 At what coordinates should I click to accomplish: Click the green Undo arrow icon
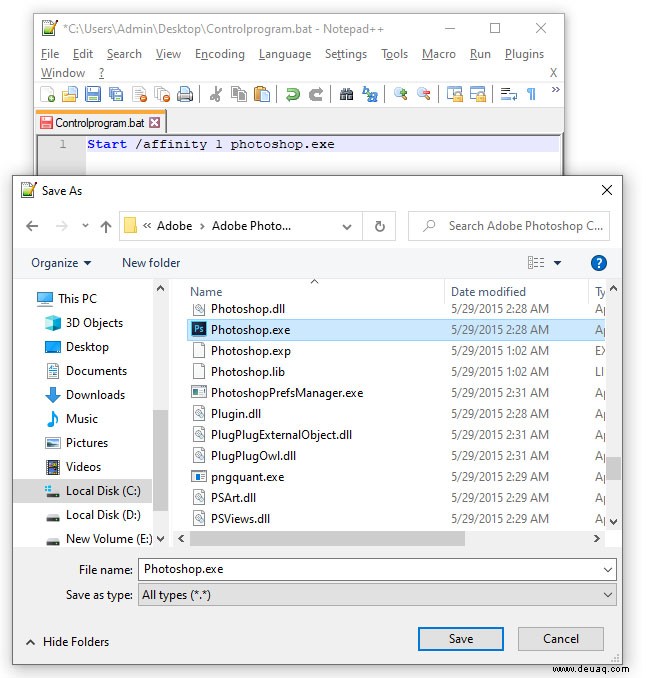[293, 94]
